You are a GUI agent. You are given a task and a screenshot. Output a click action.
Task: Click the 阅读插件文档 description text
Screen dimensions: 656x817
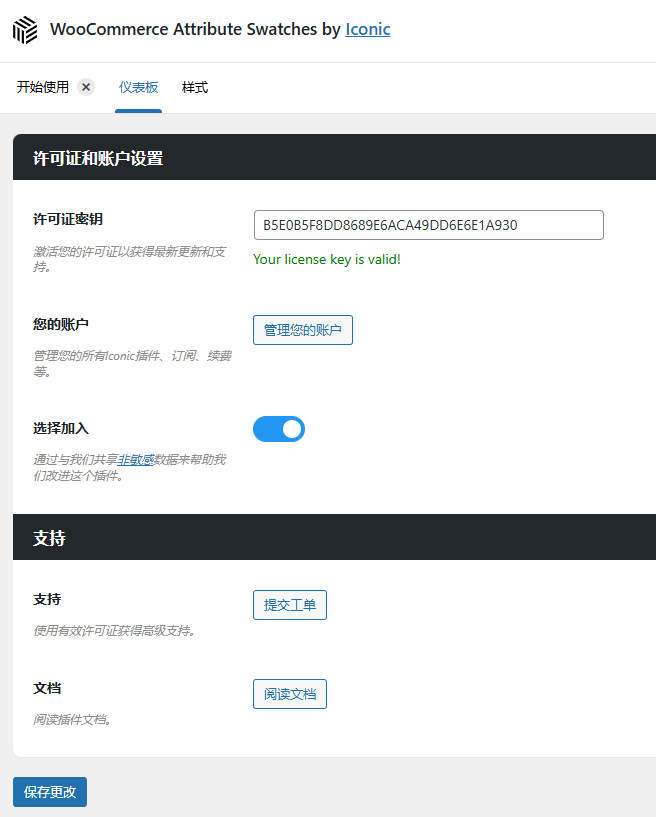coord(72,720)
